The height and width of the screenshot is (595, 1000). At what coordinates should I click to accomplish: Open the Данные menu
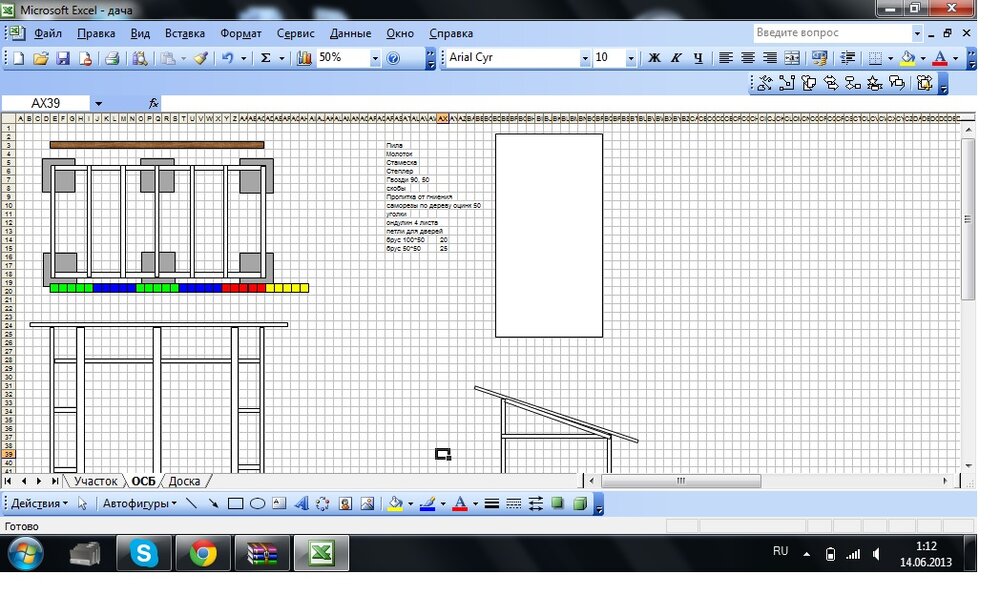[351, 33]
